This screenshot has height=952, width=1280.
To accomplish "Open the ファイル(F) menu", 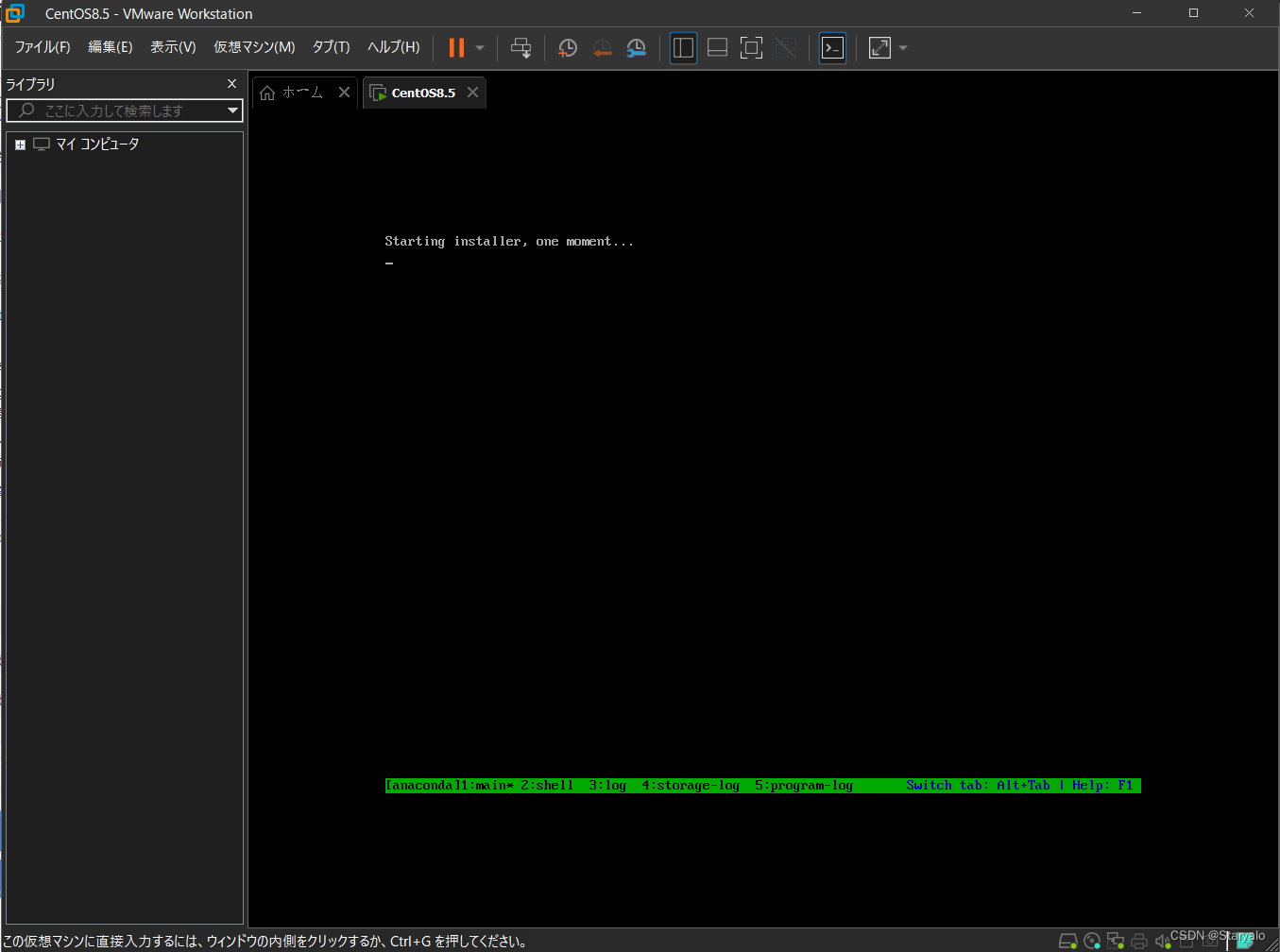I will point(43,47).
